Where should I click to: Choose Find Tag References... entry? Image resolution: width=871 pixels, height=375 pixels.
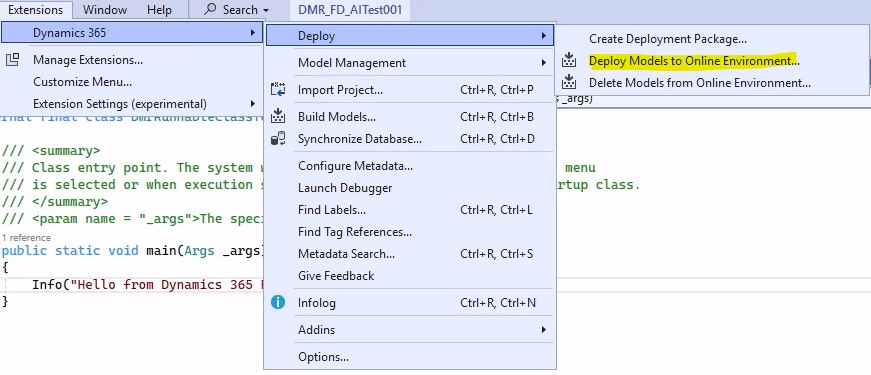point(410,232)
